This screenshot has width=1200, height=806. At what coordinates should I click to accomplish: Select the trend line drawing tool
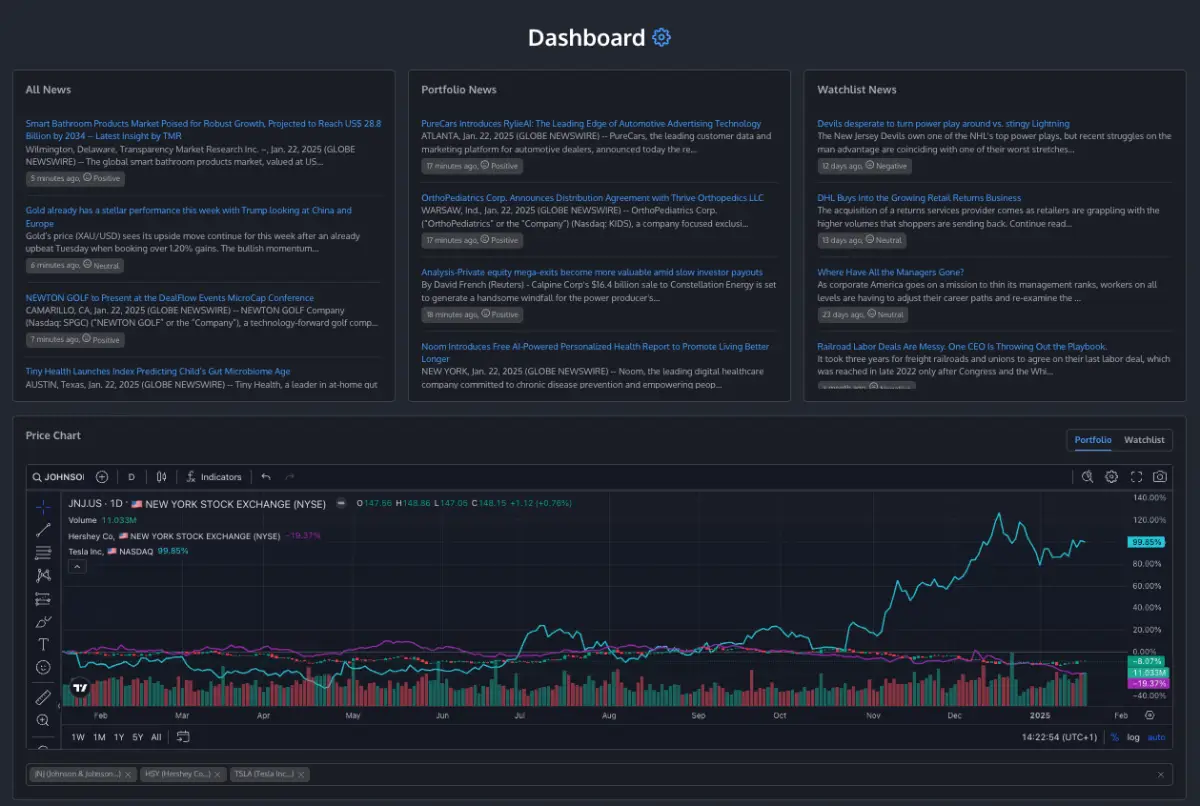pos(43,530)
